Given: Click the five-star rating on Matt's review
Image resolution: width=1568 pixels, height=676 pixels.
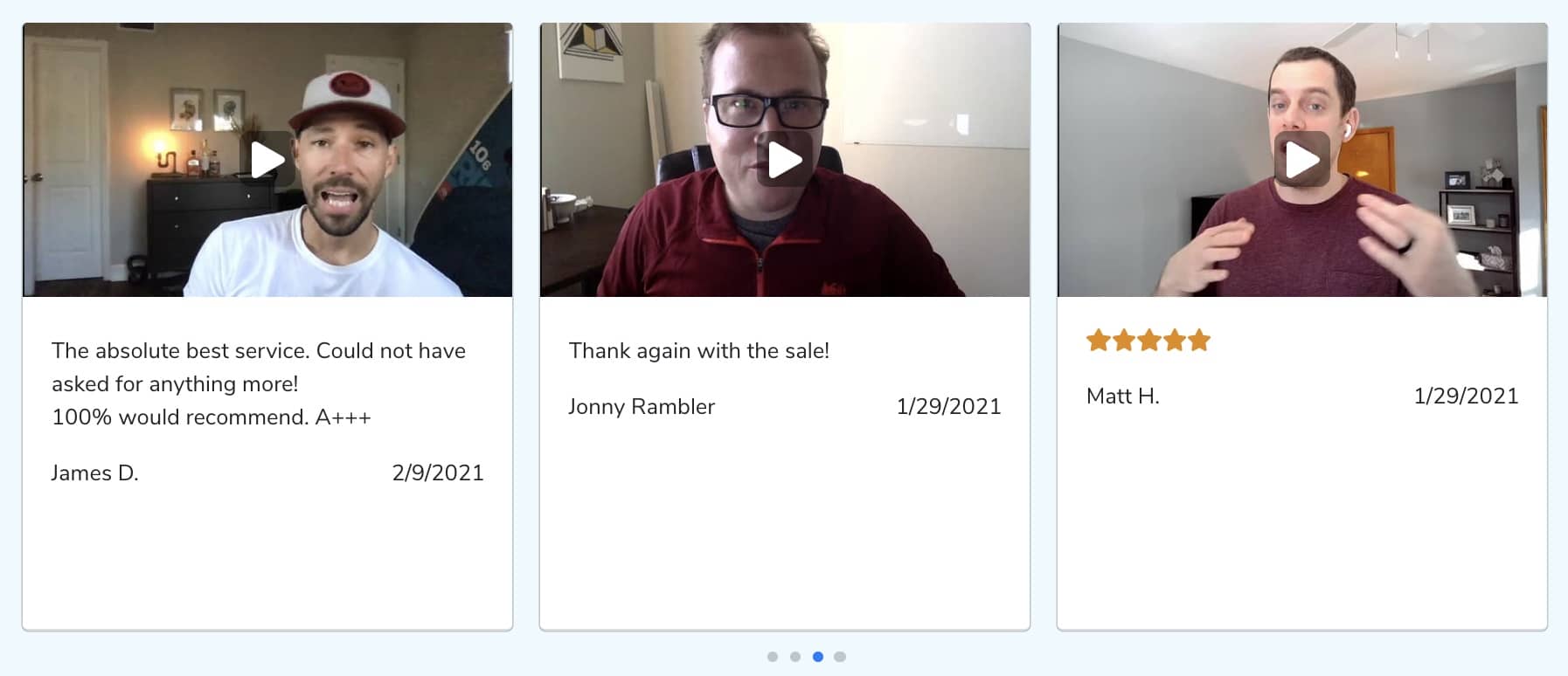Looking at the screenshot, I should (x=1148, y=340).
